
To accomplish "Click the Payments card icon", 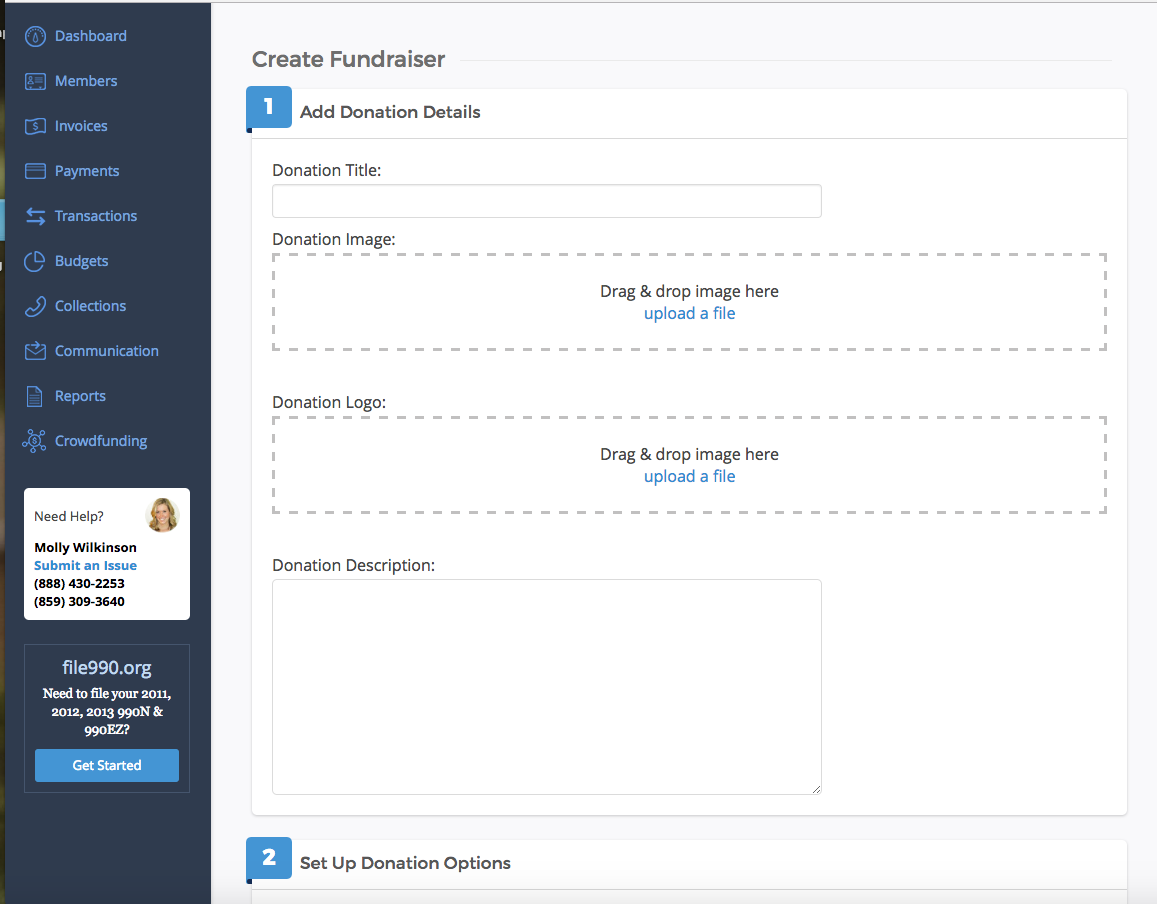I will pyautogui.click(x=35, y=171).
